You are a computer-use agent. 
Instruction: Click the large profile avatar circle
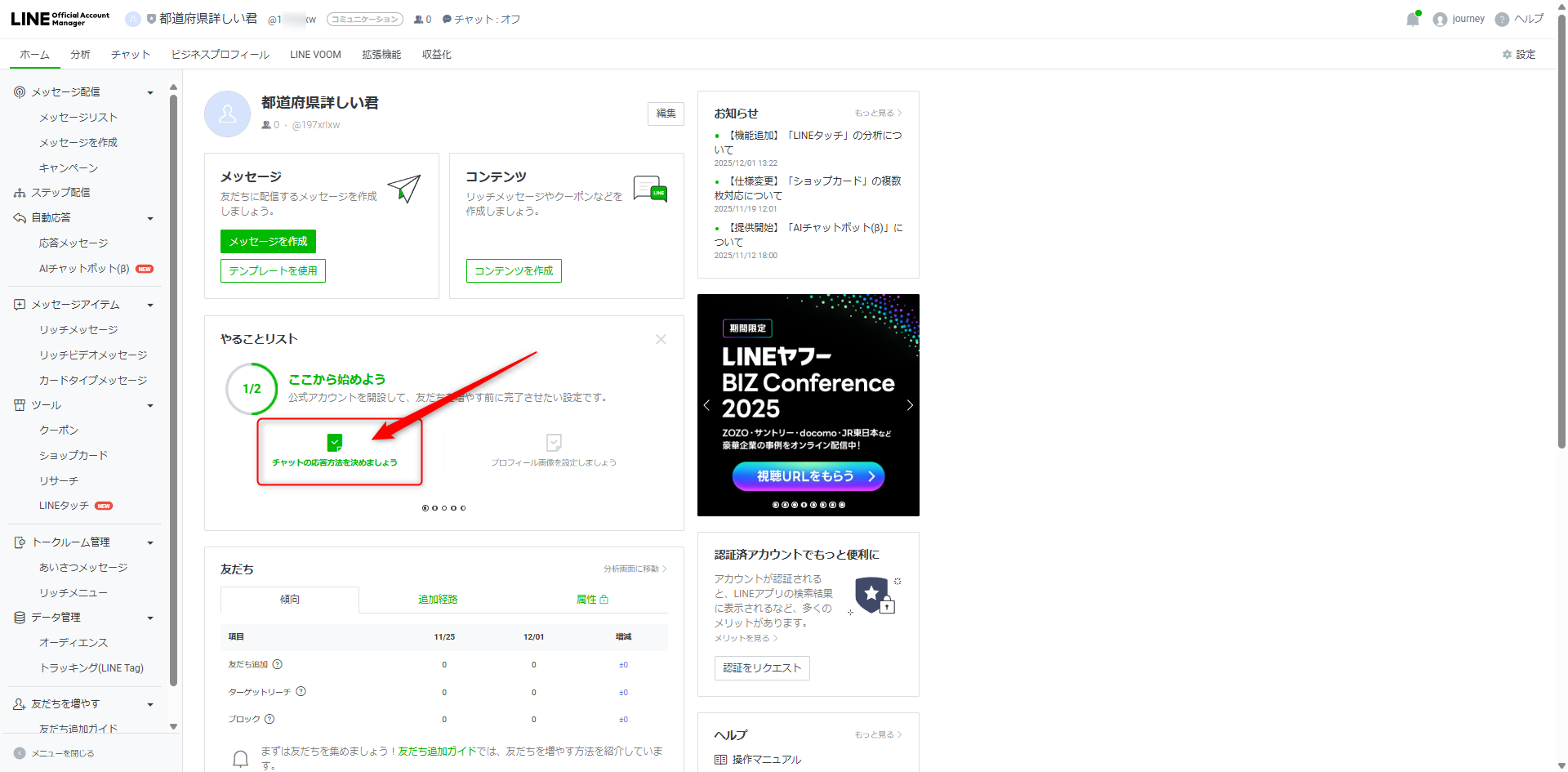pyautogui.click(x=227, y=114)
